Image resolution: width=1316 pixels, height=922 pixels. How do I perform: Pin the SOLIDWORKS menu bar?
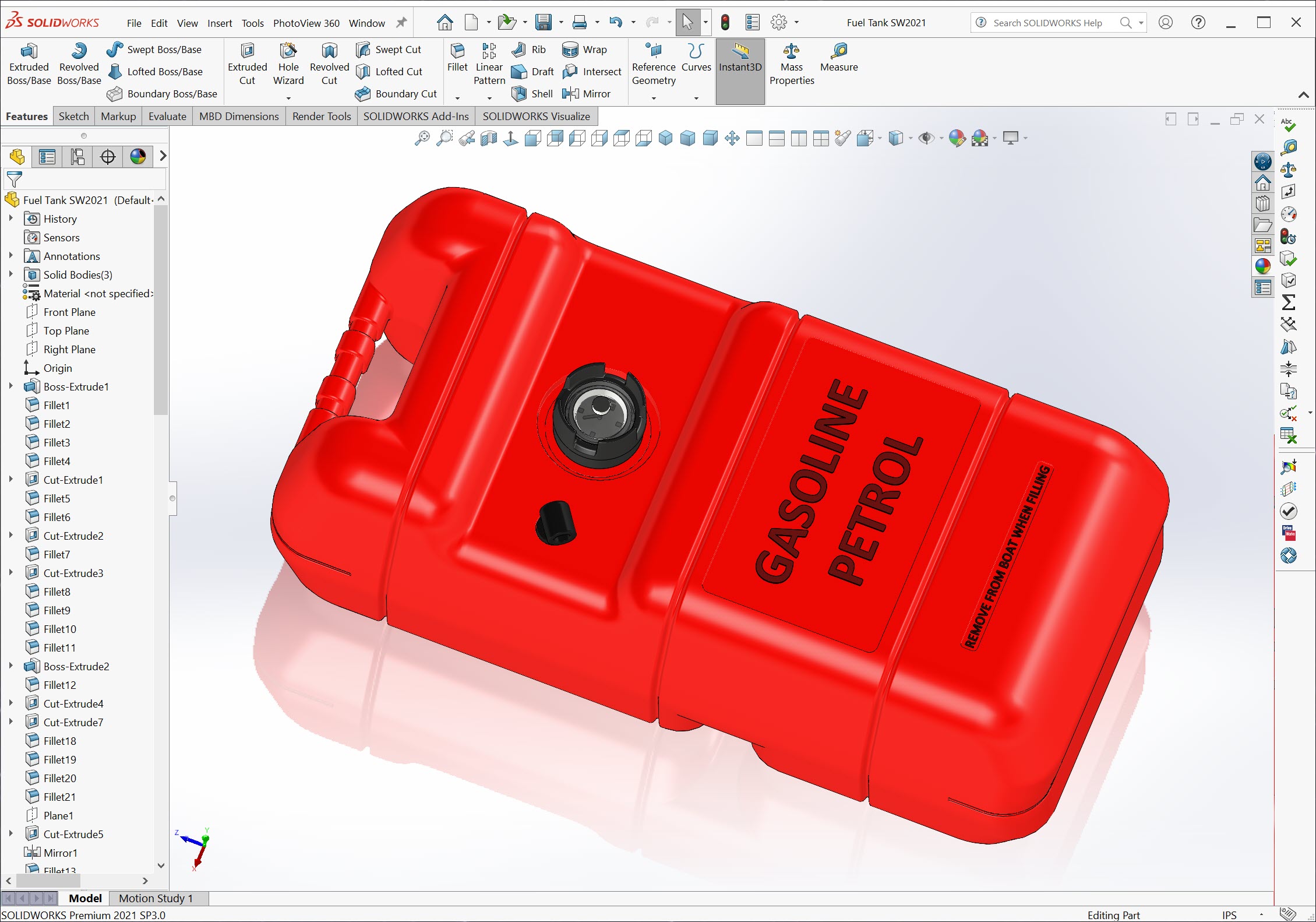tap(401, 23)
